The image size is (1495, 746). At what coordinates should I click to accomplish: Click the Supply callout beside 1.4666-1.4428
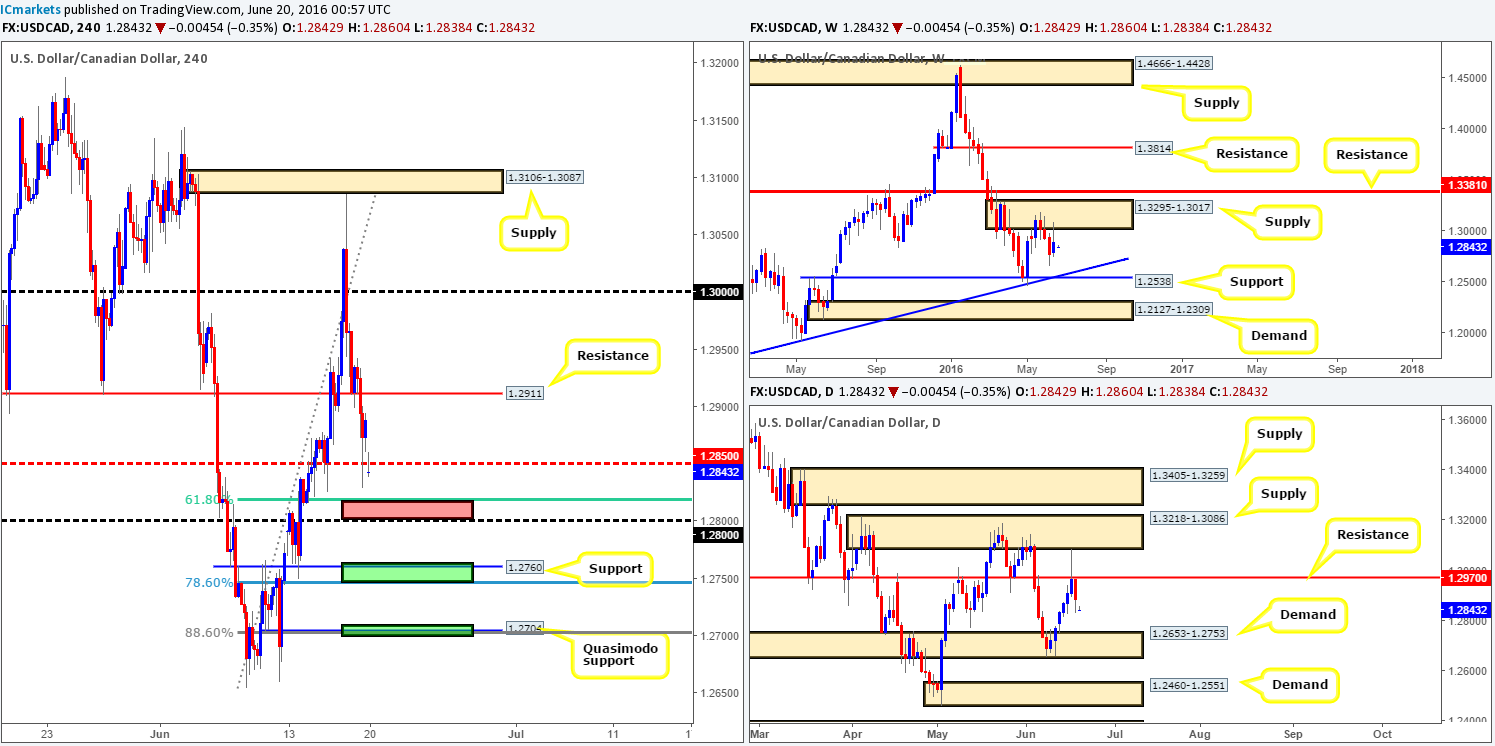tap(1216, 103)
